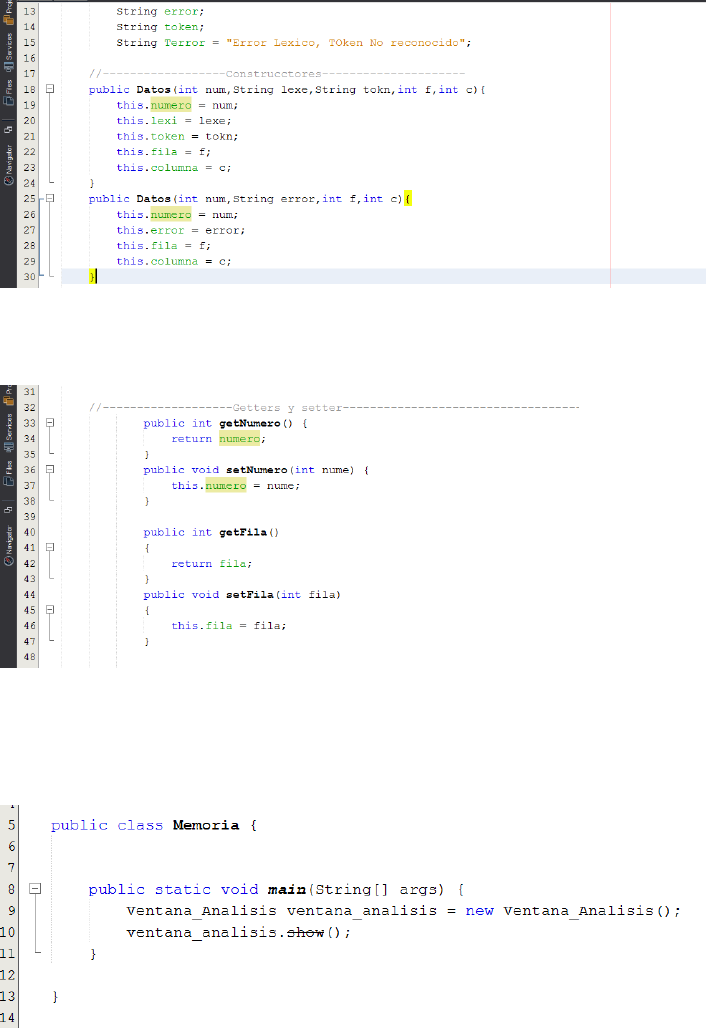Click the struck-through show() call
The height and width of the screenshot is (1028, 706).
click(x=305, y=932)
